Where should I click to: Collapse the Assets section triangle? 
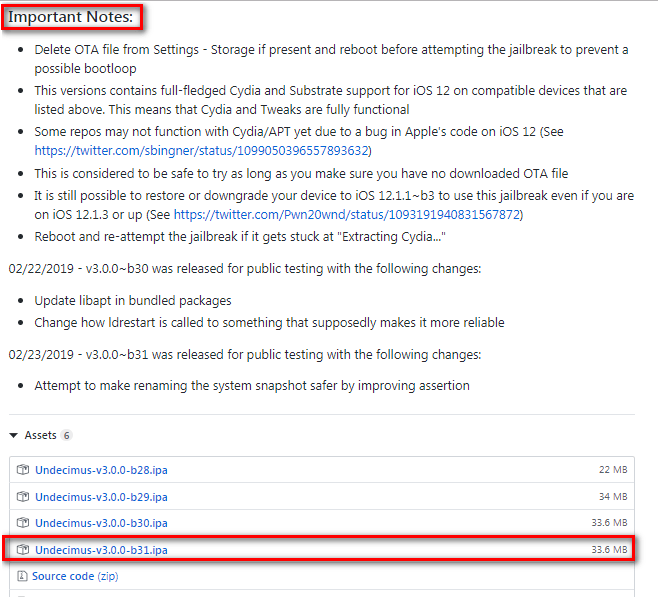coord(13,435)
